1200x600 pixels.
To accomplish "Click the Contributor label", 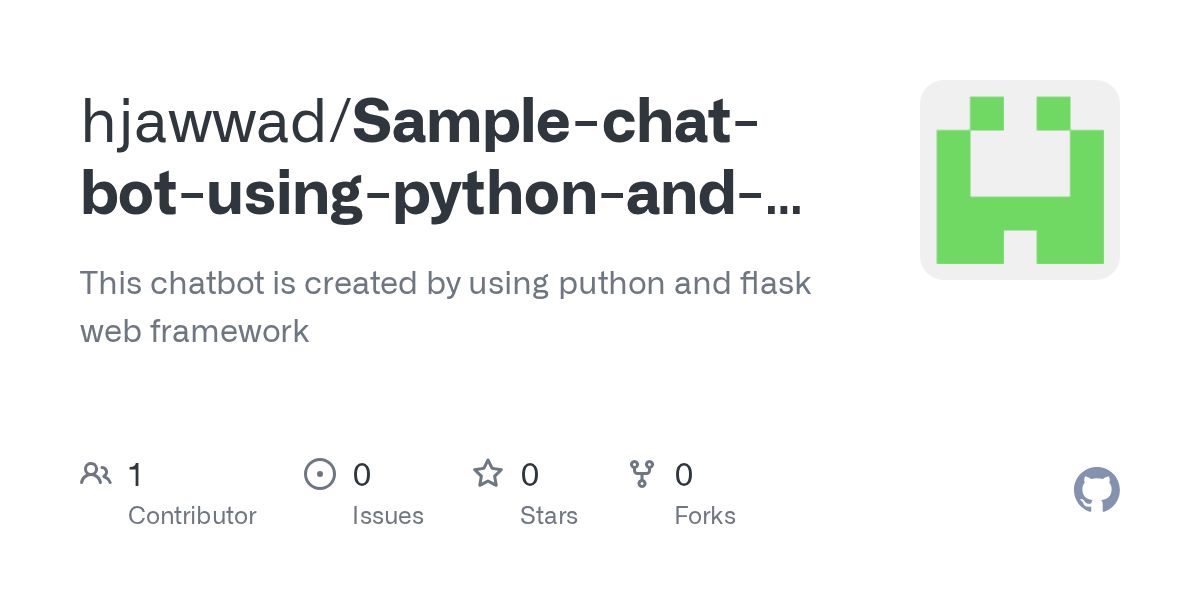I will tap(192, 516).
